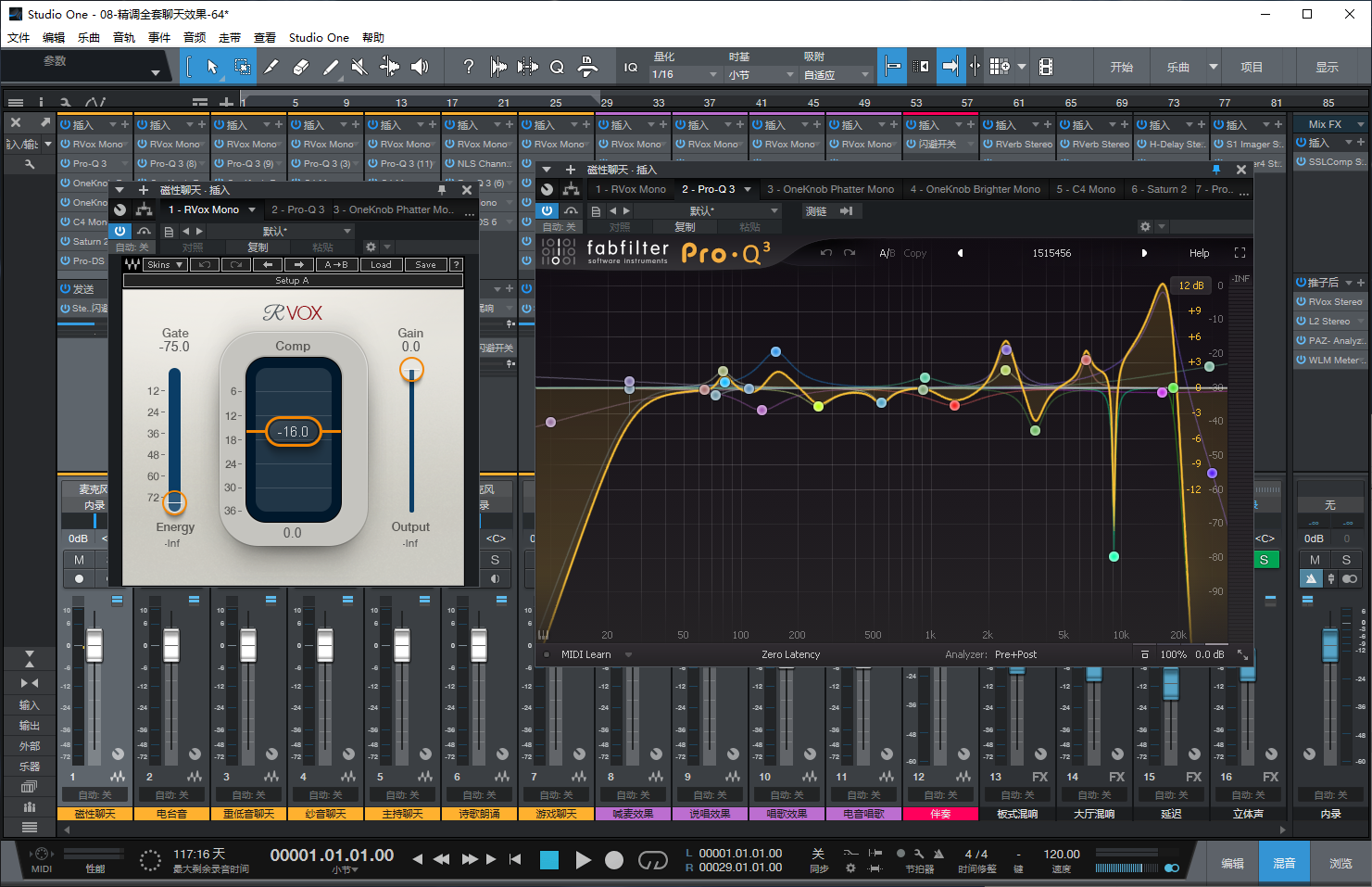This screenshot has width=1372, height=887.
Task: Select the Arrow selection tool in the toolbar
Action: point(211,66)
